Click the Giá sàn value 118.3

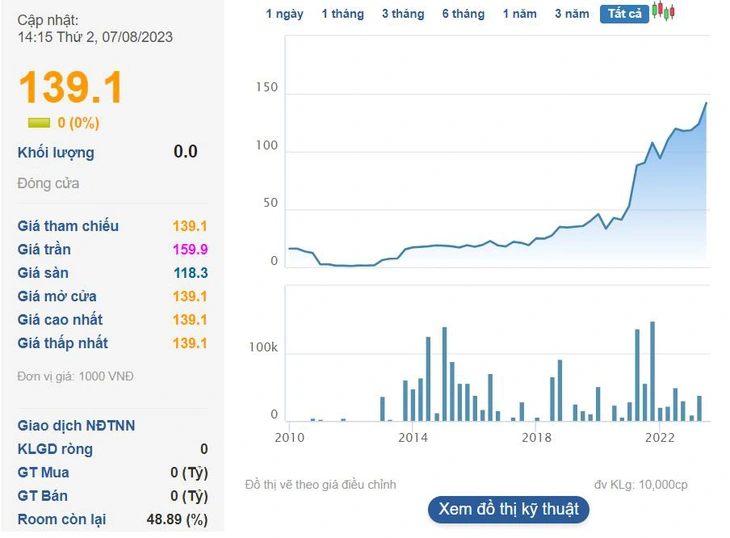click(x=190, y=273)
